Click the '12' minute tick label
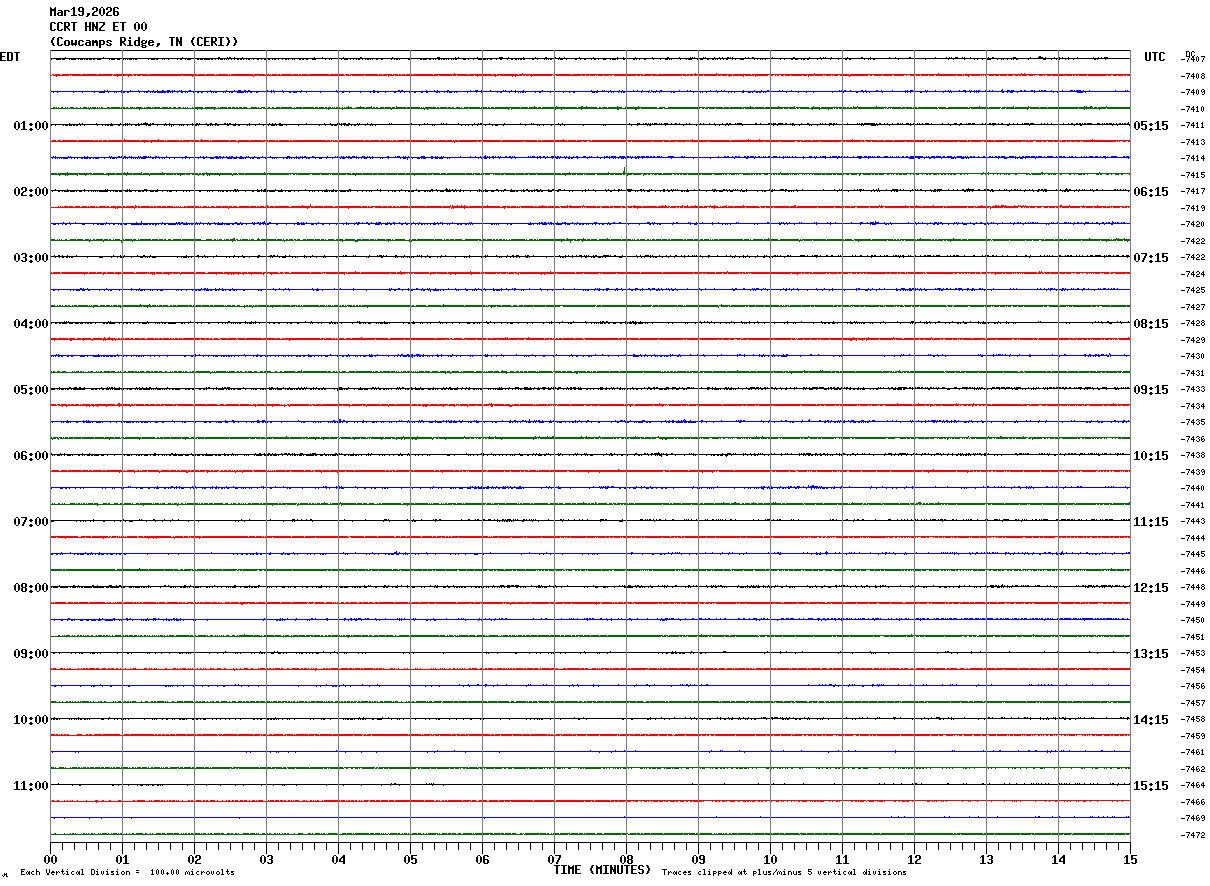The image size is (1210, 886). tap(914, 860)
